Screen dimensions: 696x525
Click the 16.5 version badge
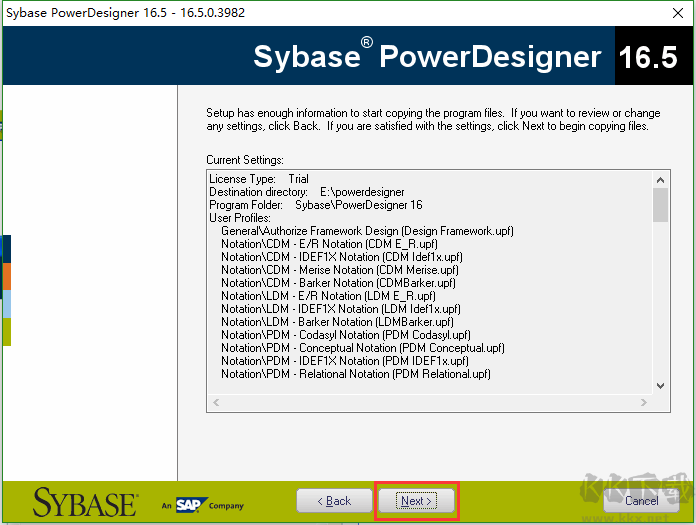(647, 56)
